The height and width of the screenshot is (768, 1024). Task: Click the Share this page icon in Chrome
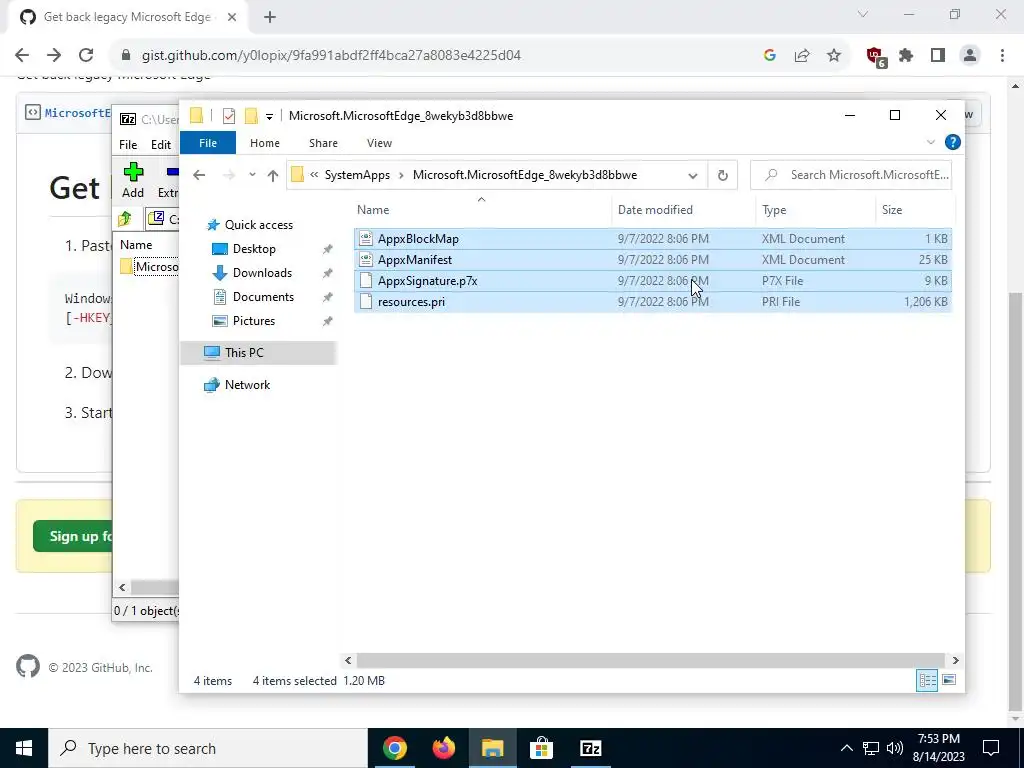(x=802, y=56)
